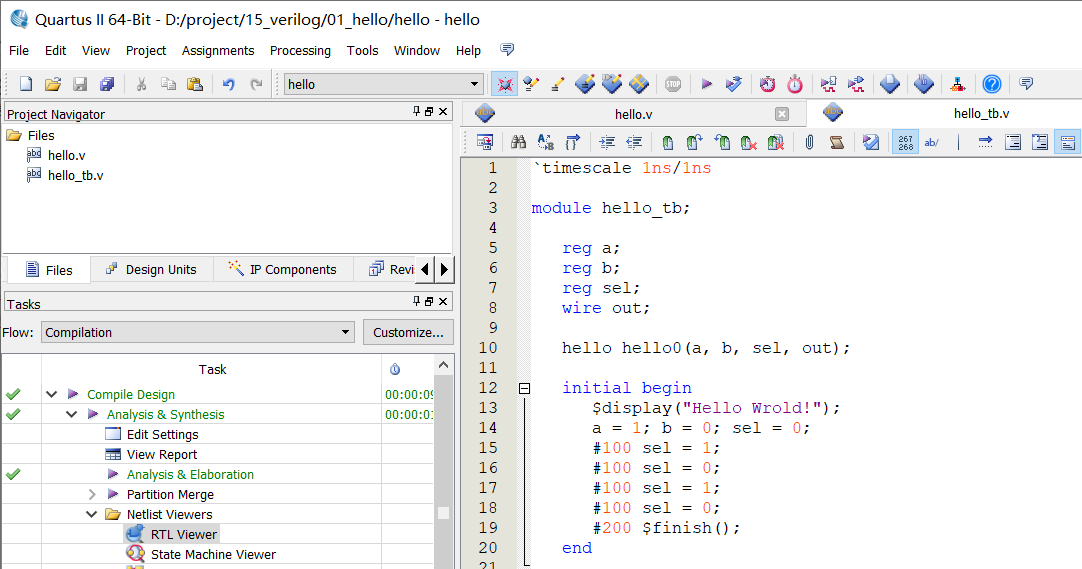1082x569 pixels.
Task: Float the Project Navigator panel
Action: point(429,111)
